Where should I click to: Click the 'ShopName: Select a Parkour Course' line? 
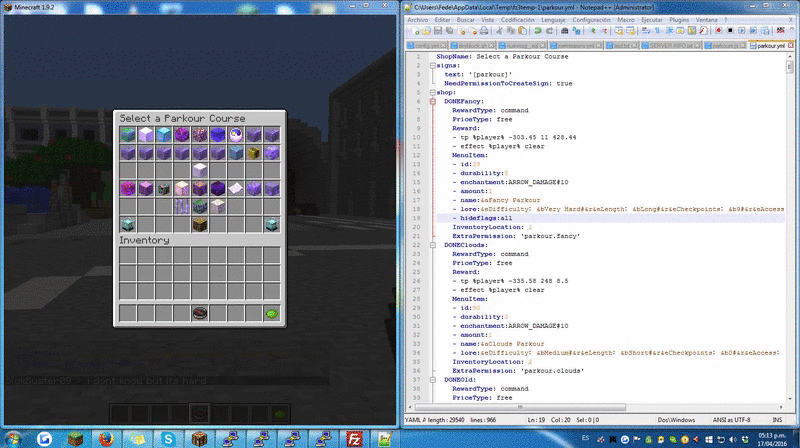[x=502, y=57]
